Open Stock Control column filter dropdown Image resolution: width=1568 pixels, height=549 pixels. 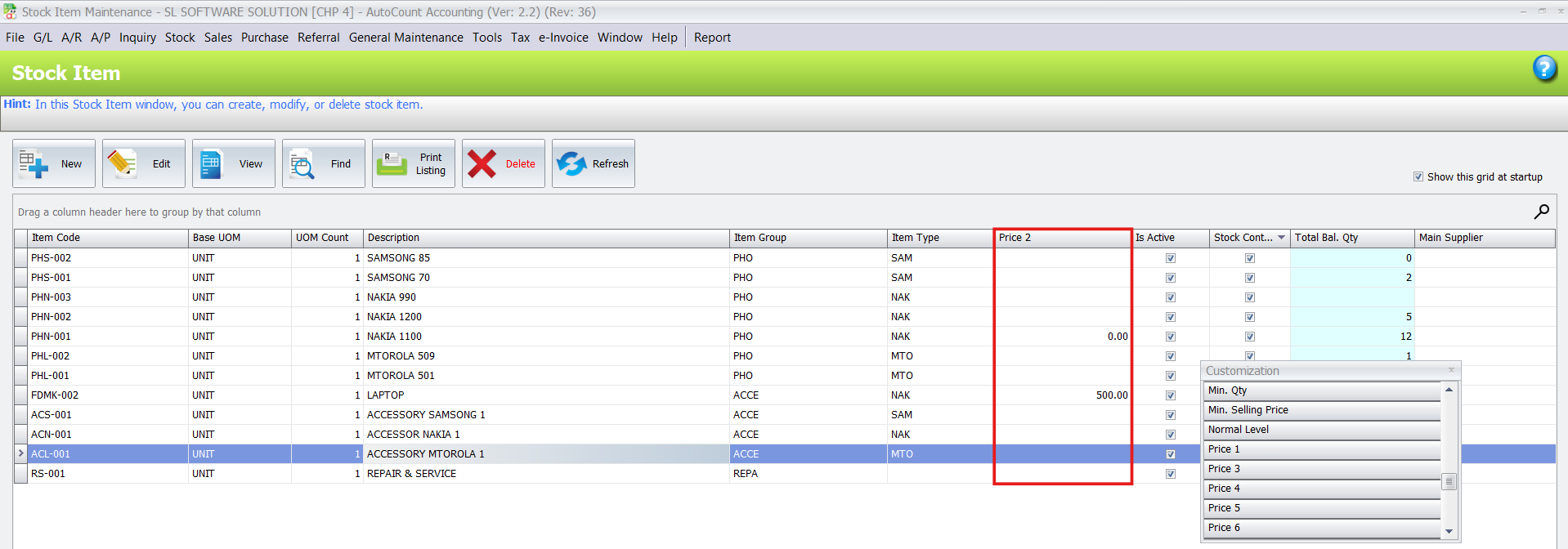click(1281, 238)
